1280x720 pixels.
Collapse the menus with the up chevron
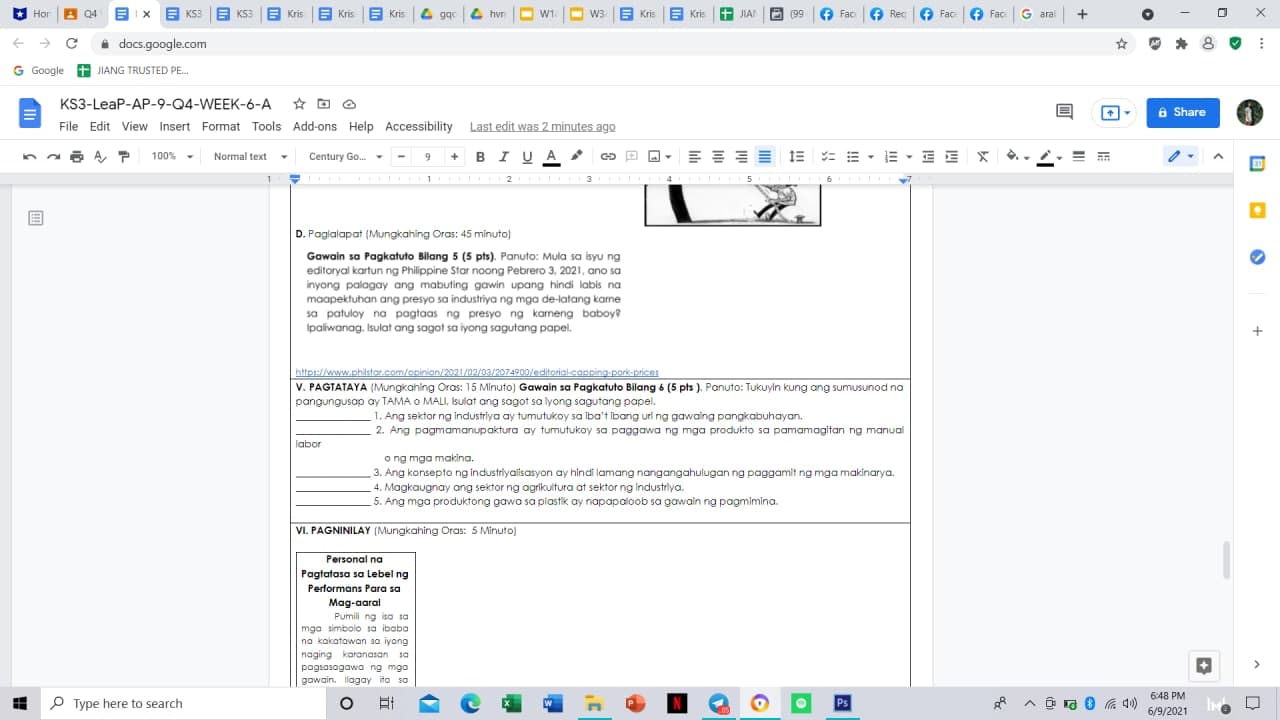click(x=1218, y=157)
